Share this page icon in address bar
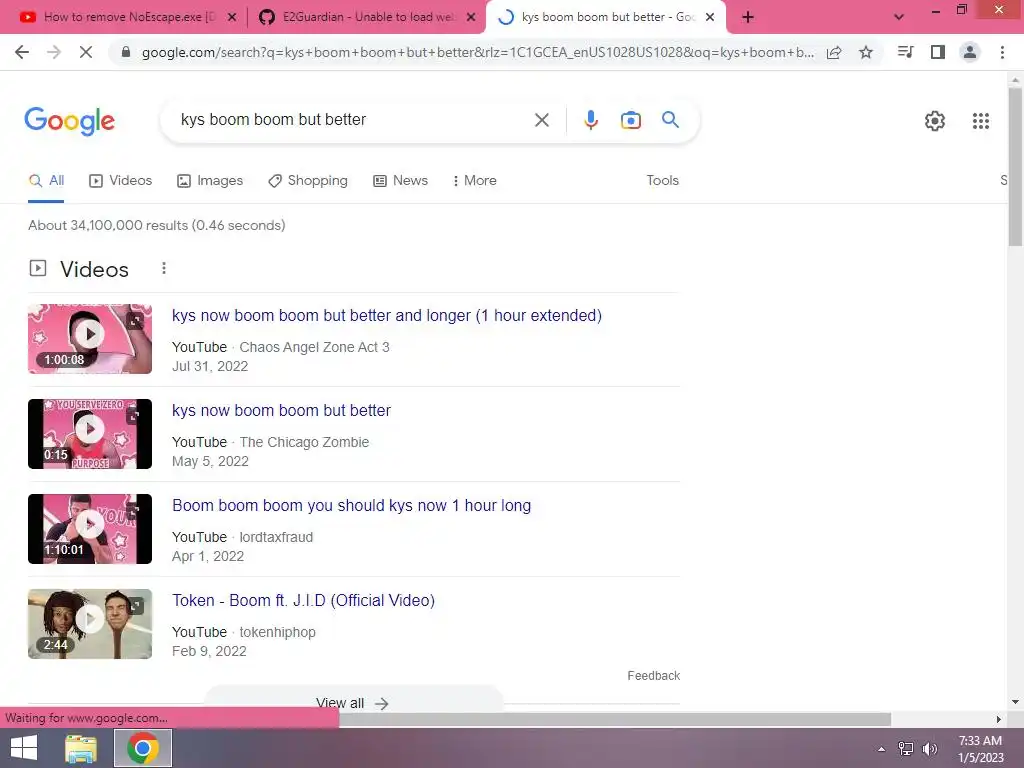 point(834,52)
